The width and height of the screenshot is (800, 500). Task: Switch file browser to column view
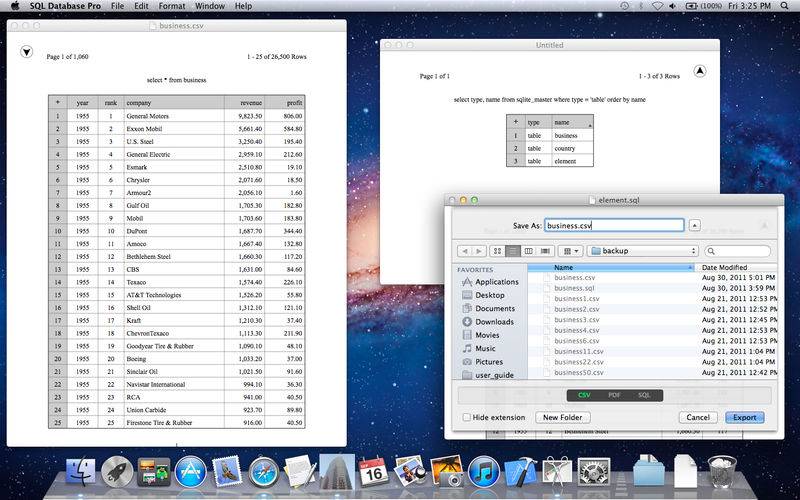tap(528, 251)
